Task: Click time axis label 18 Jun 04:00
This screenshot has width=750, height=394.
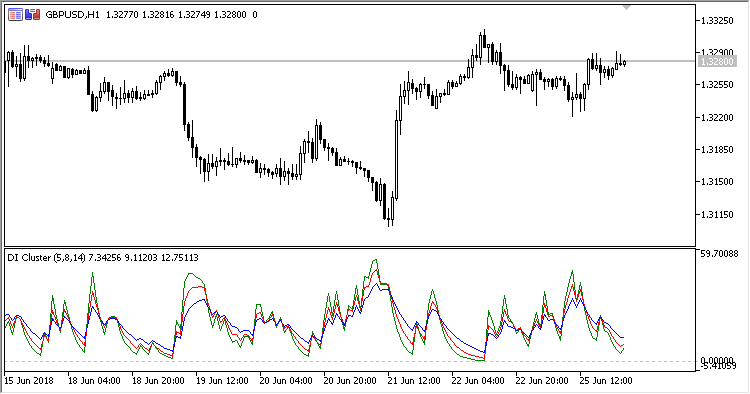Action: [94, 381]
